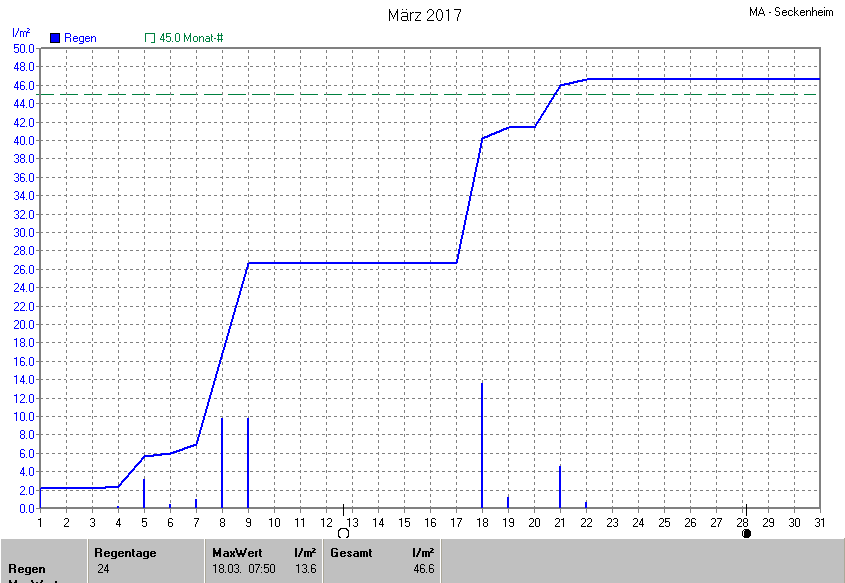Click the März 2017 chart title
The image size is (845, 583).
point(424,15)
